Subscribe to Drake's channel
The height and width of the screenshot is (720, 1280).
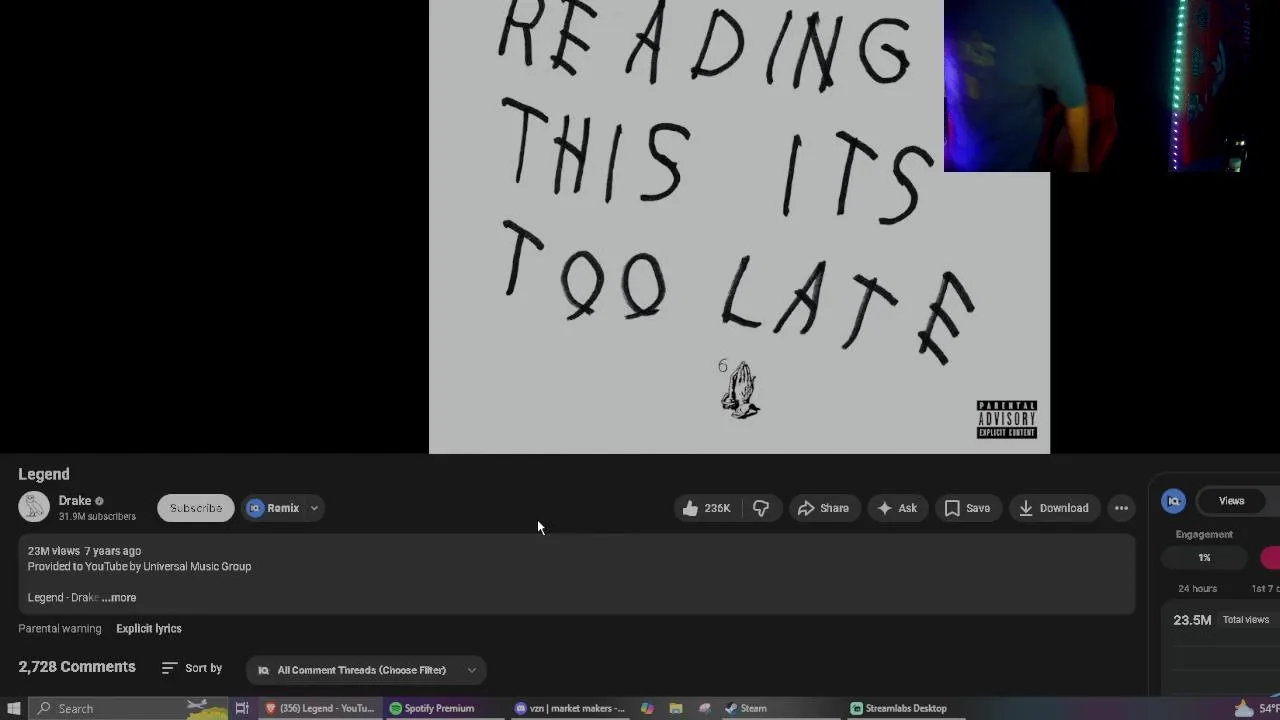tap(196, 508)
